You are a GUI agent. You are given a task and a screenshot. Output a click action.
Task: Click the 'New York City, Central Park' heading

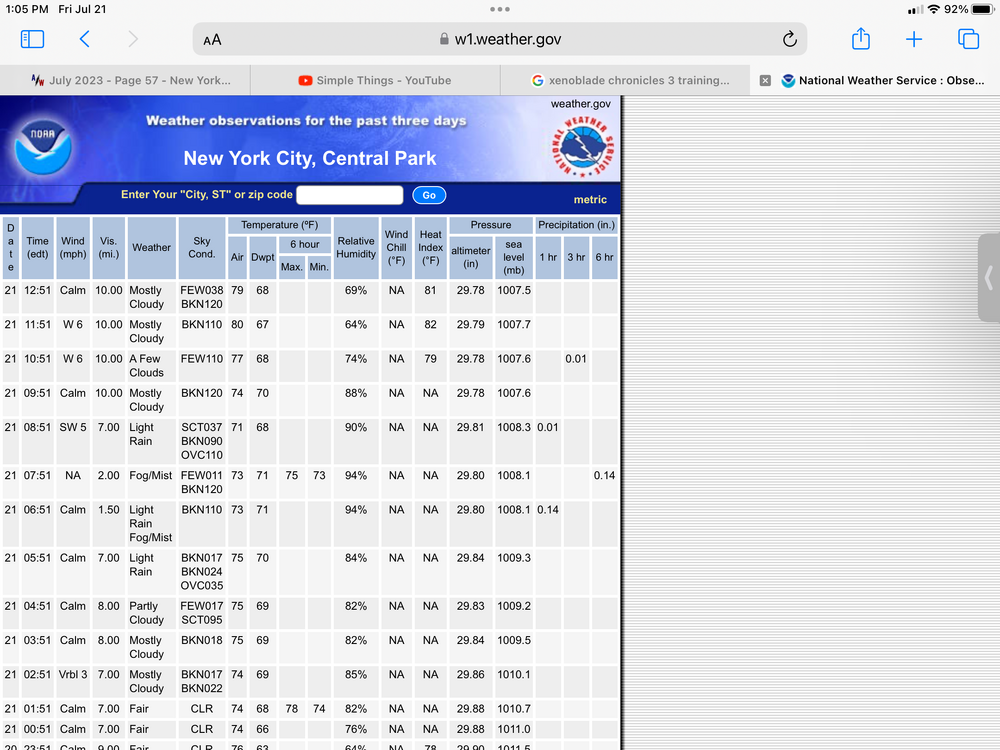[x=310, y=158]
